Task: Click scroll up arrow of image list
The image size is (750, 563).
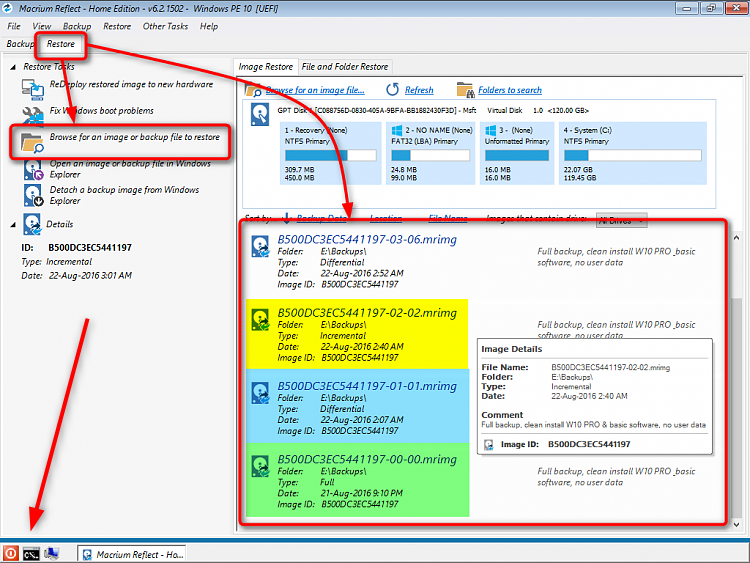Action: tap(737, 238)
